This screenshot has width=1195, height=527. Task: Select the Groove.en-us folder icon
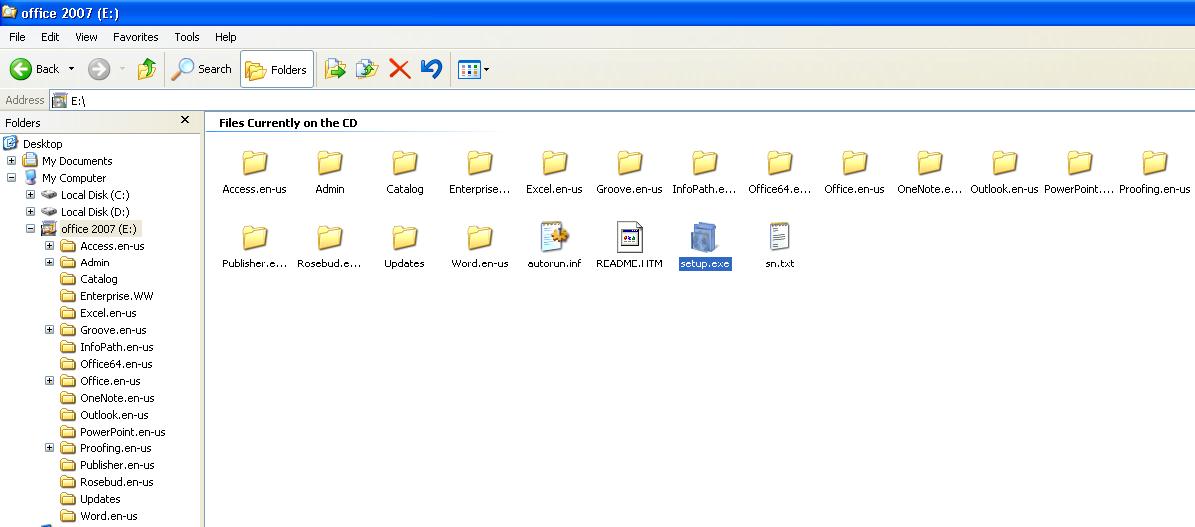[630, 162]
